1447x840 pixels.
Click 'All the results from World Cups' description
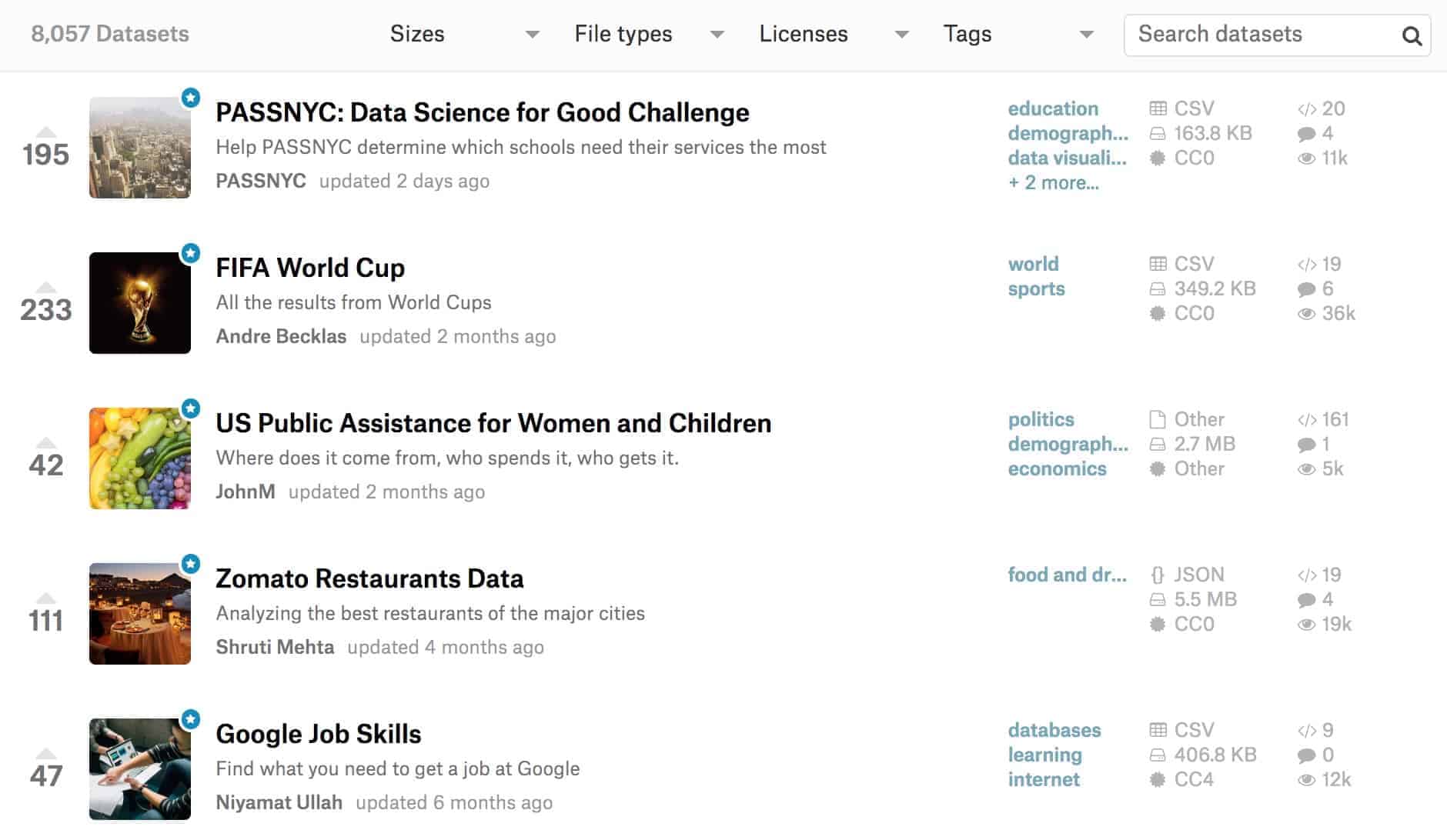353,302
